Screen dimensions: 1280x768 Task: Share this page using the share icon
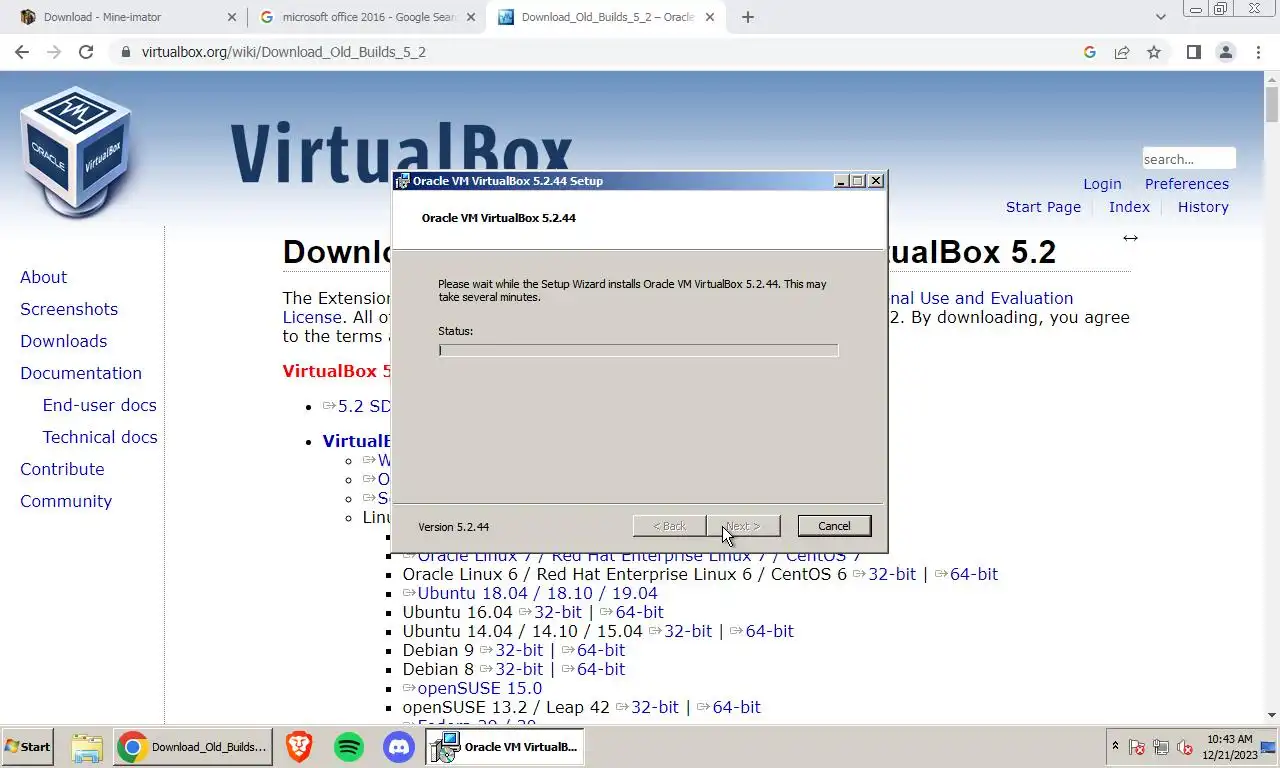point(1122,52)
